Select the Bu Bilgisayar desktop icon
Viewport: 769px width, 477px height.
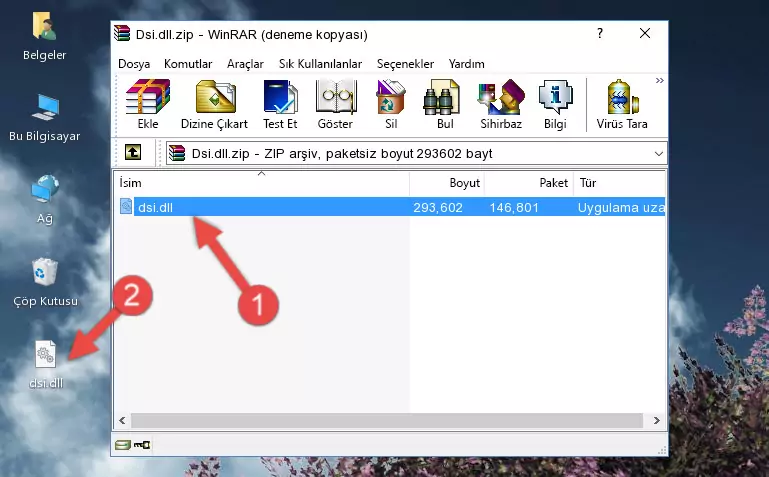[x=45, y=118]
